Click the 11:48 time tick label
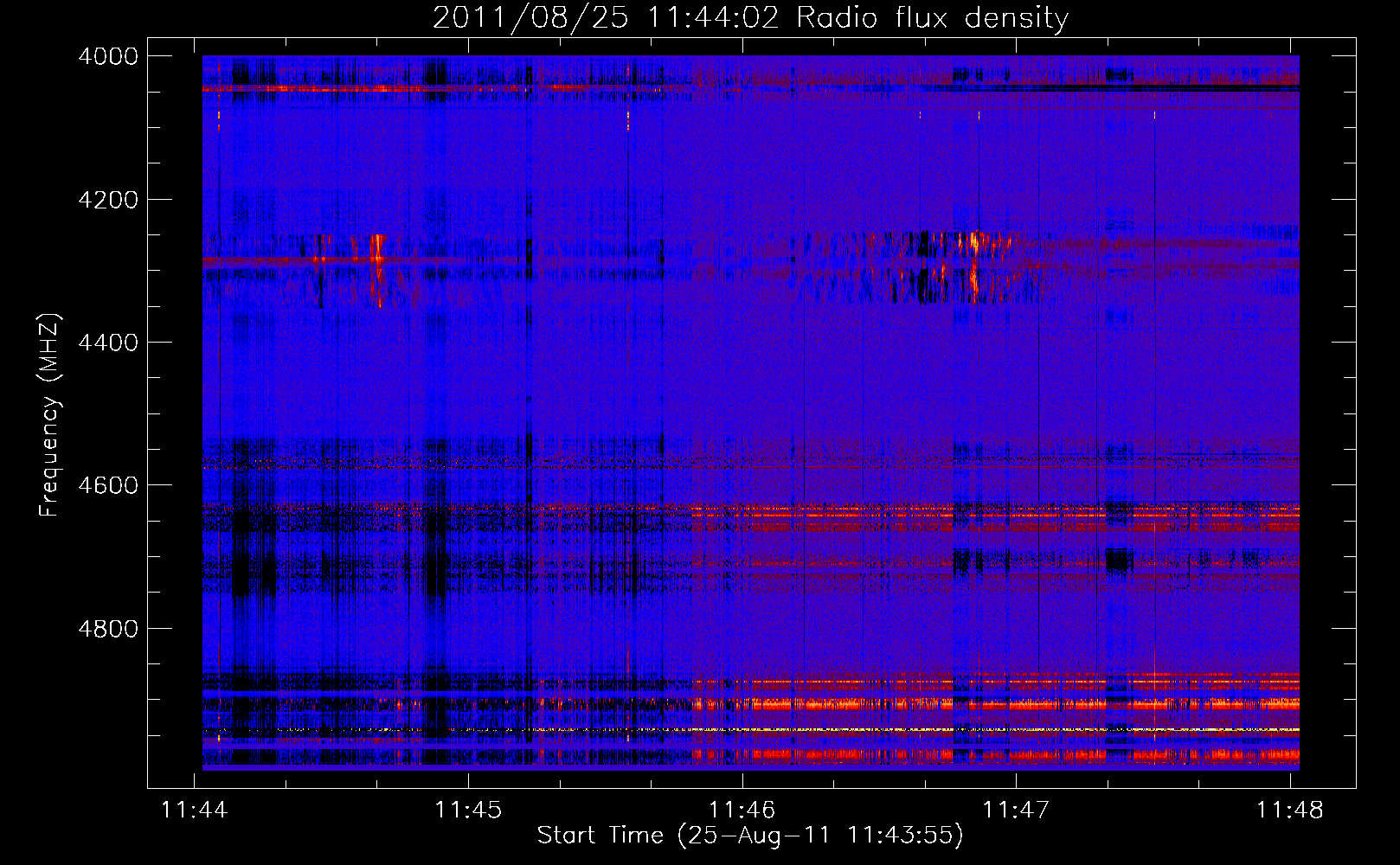Image resolution: width=1400 pixels, height=865 pixels. [x=1289, y=810]
